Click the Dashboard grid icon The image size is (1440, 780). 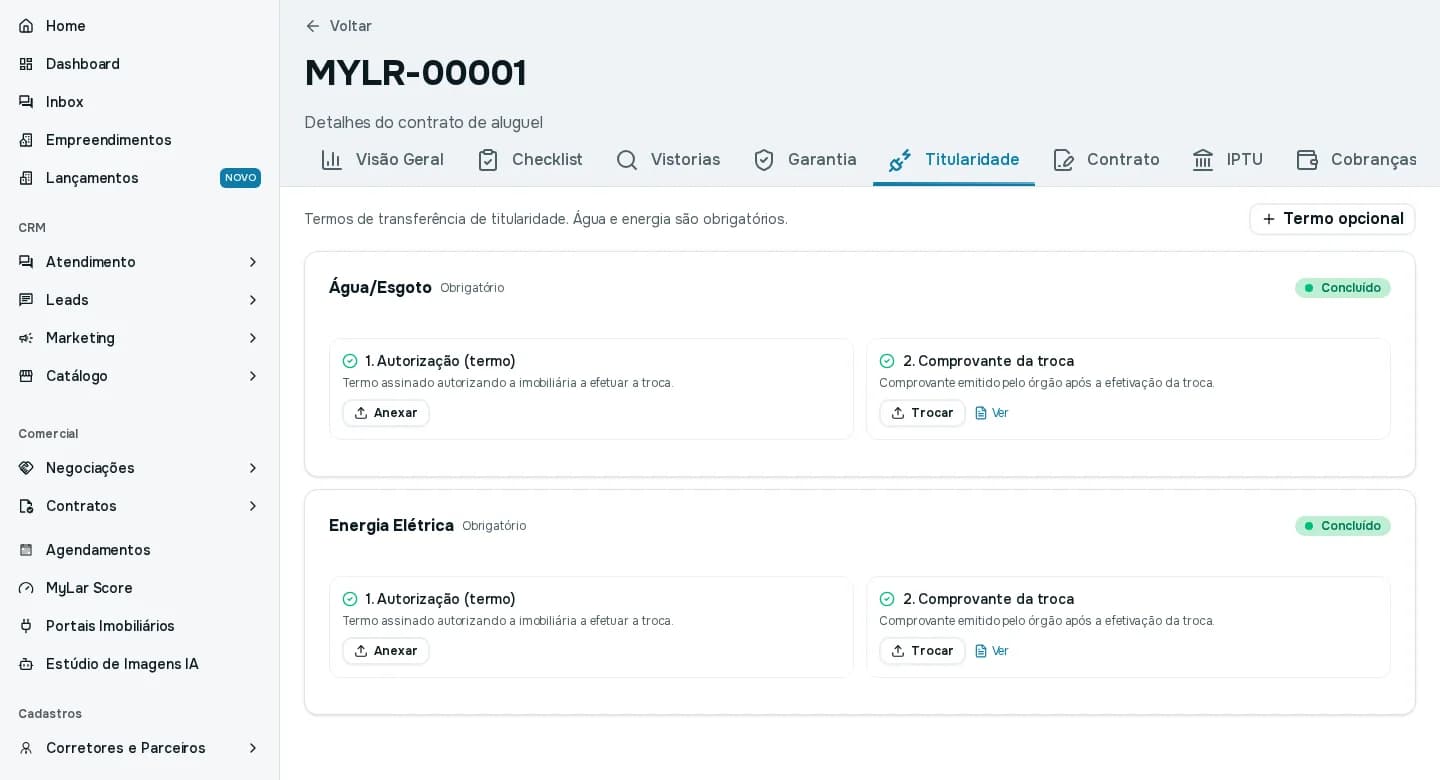[x=26, y=64]
